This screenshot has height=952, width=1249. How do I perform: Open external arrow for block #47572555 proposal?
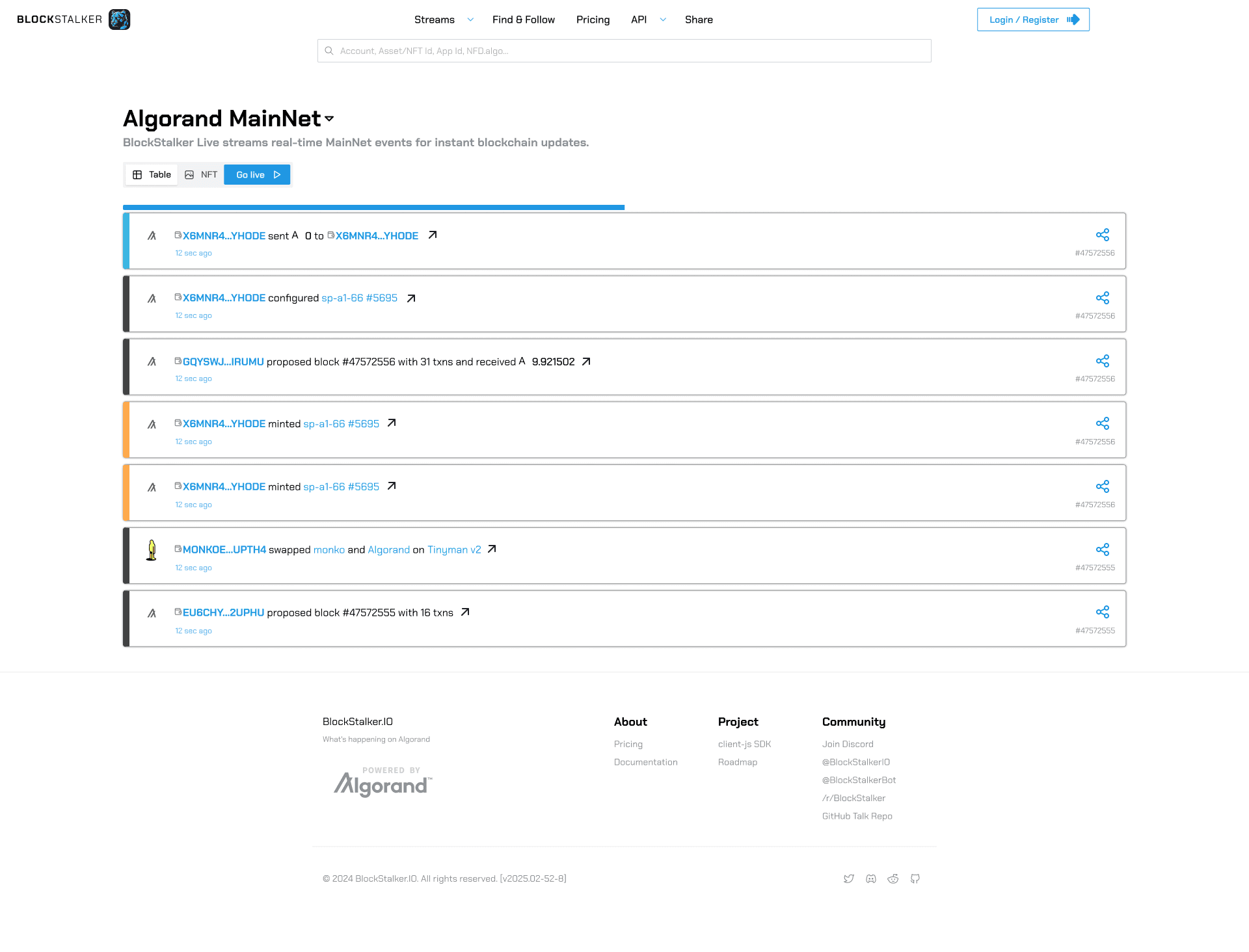pyautogui.click(x=465, y=612)
